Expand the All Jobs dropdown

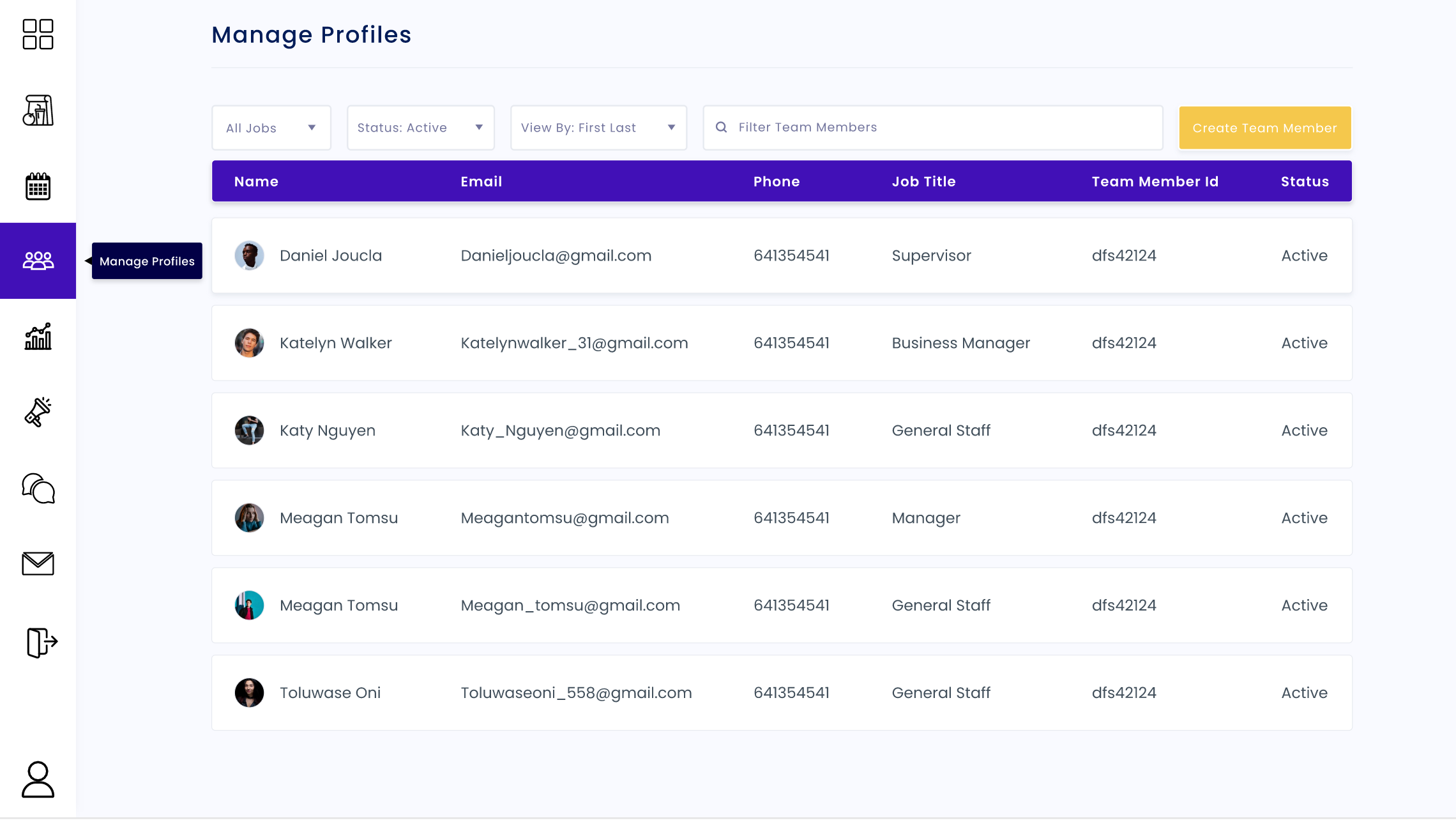pos(271,128)
